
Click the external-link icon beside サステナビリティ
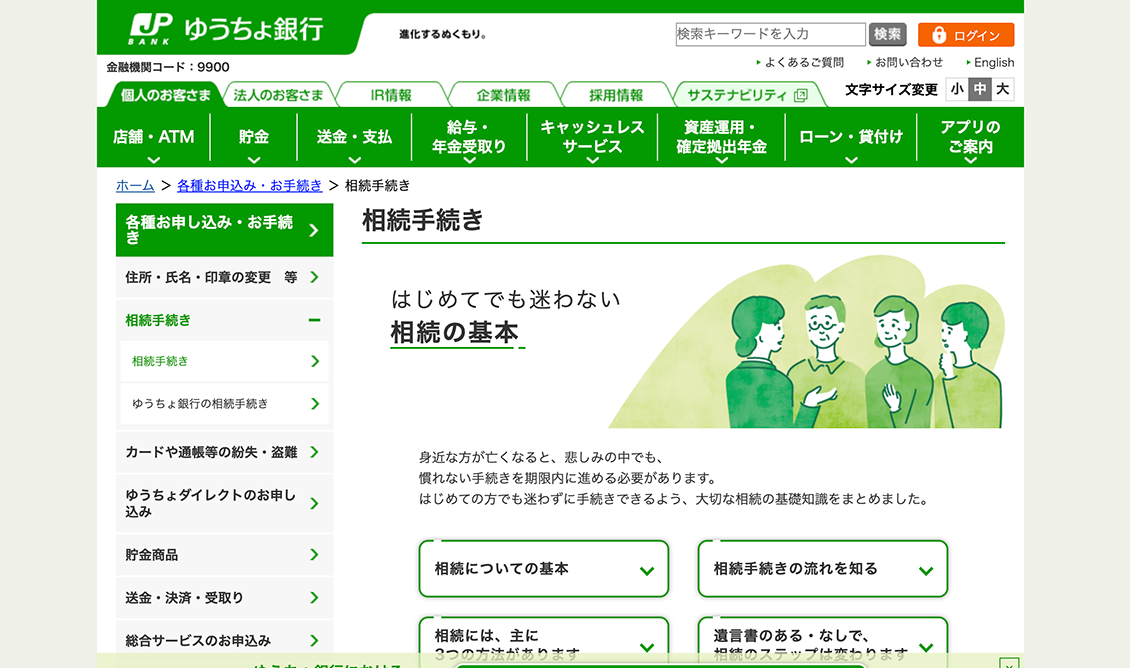tap(800, 95)
